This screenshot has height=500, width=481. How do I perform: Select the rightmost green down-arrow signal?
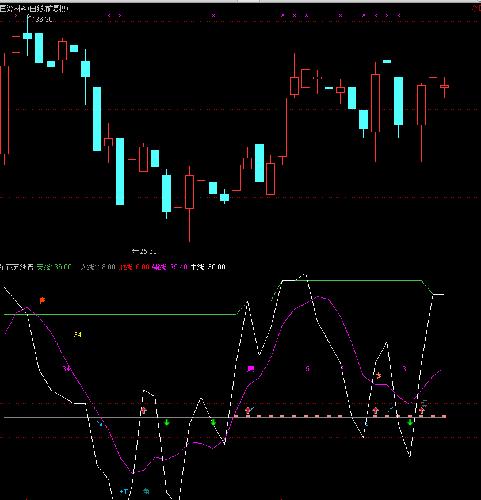pyautogui.click(x=410, y=422)
